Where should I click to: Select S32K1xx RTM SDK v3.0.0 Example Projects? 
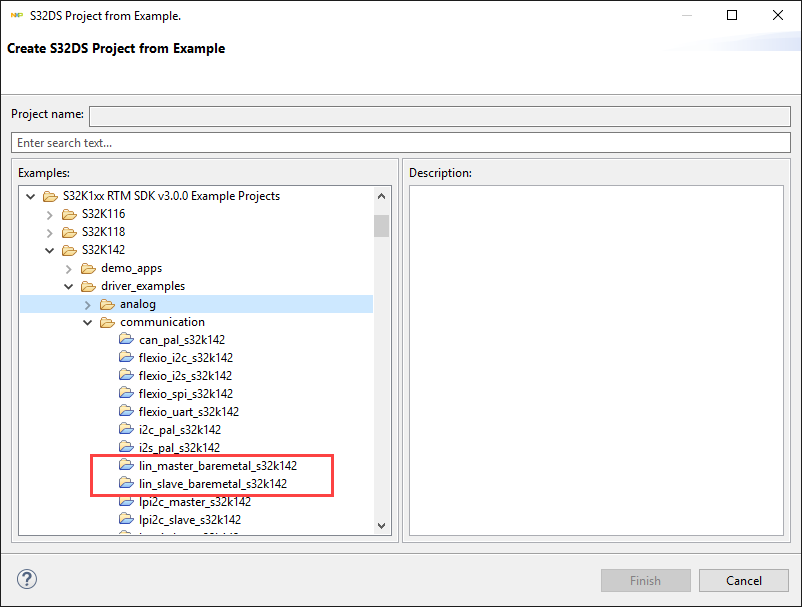pyautogui.click(x=171, y=196)
